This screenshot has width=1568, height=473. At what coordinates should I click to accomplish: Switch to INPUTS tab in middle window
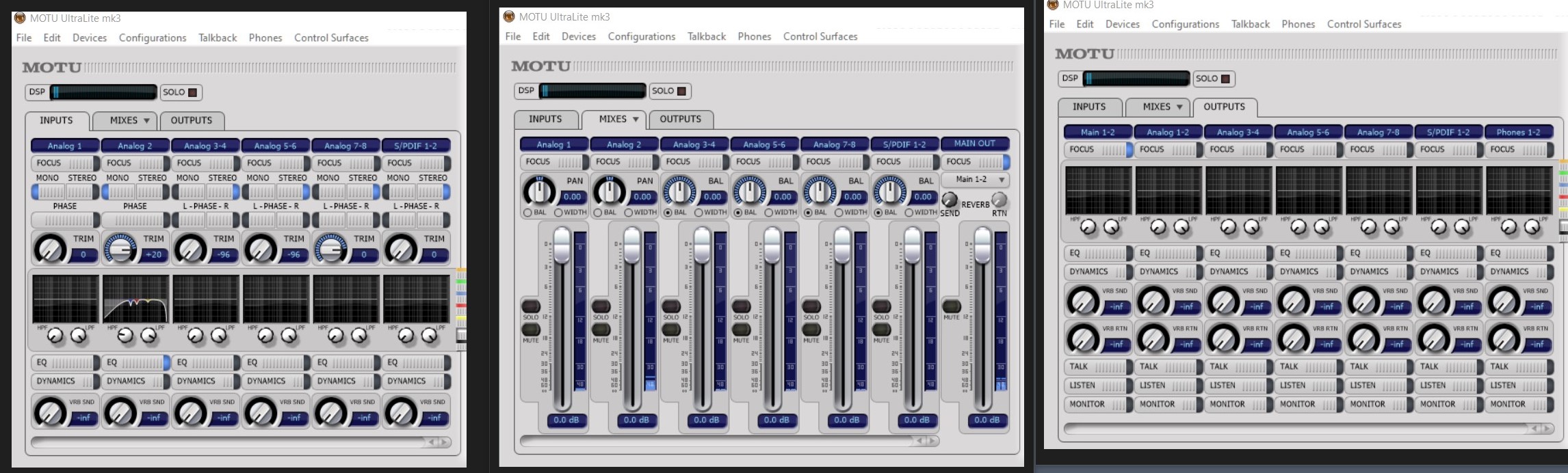tap(545, 119)
